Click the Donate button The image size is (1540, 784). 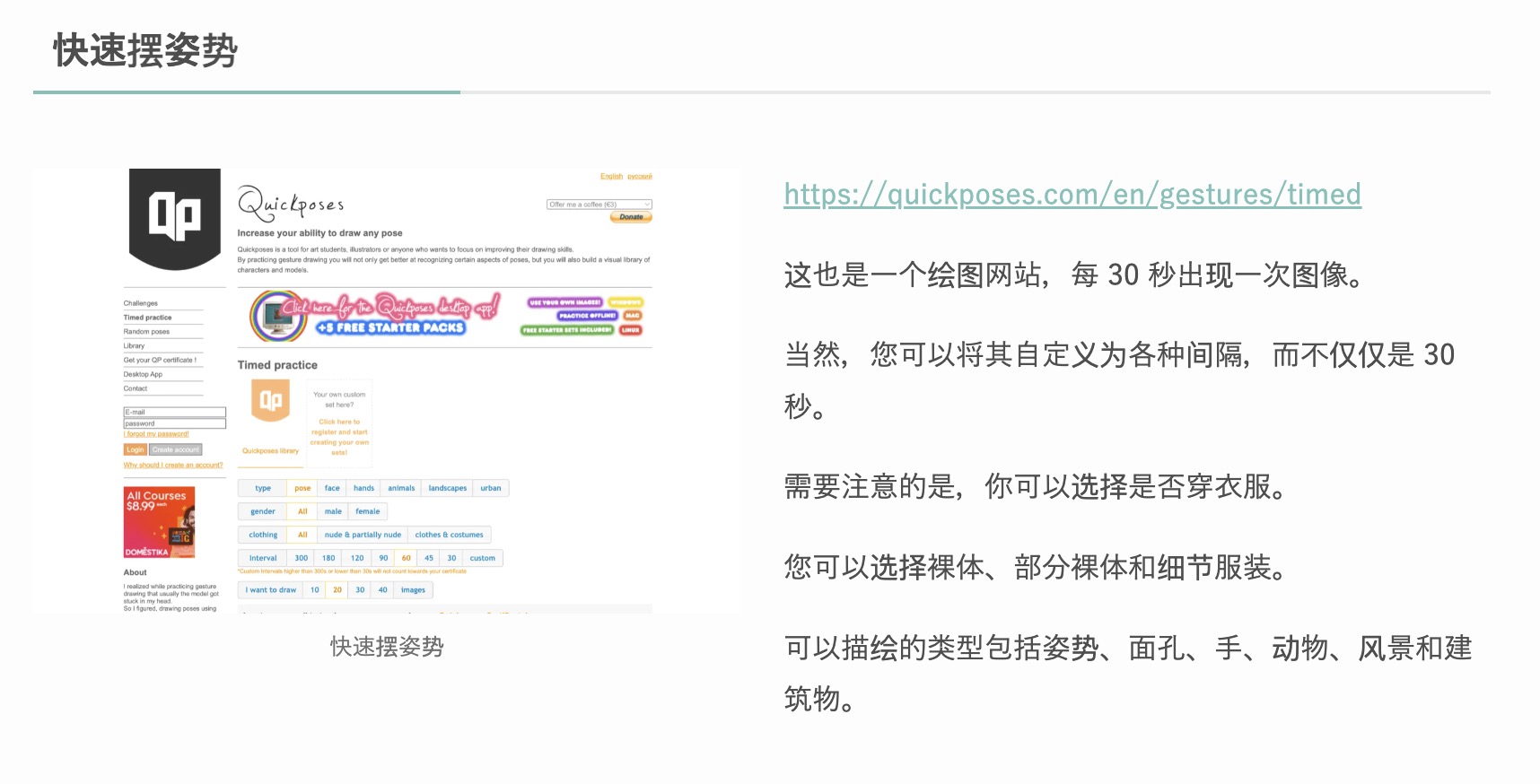631,217
